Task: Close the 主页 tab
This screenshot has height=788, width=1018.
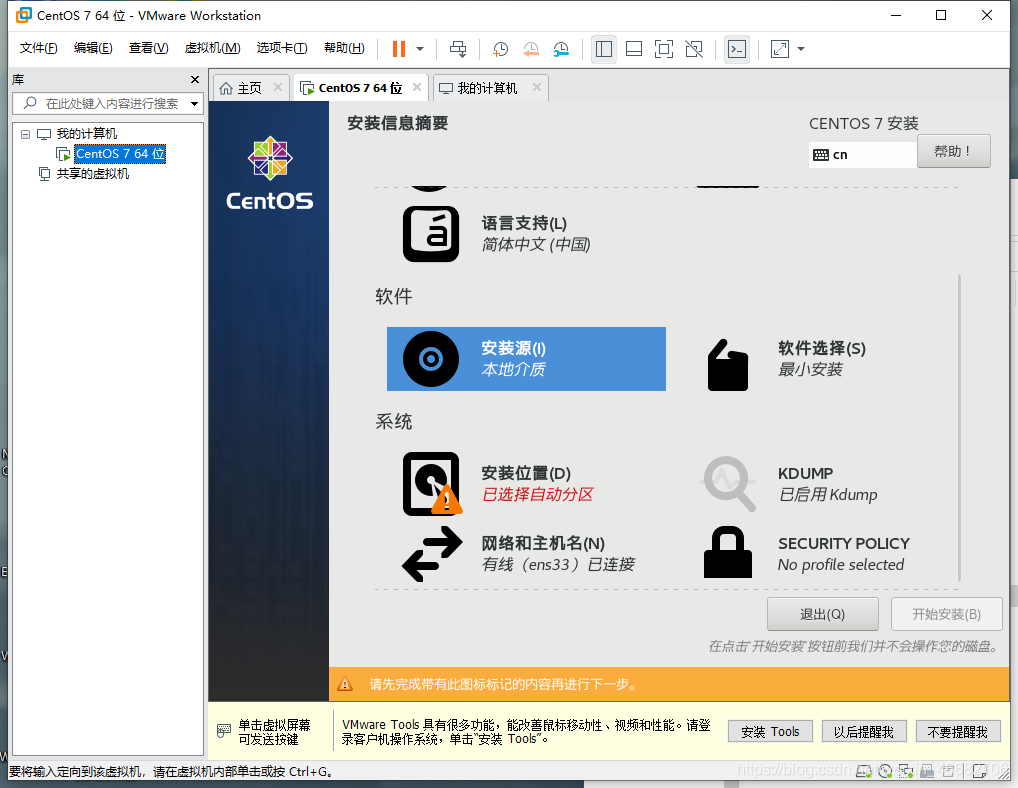Action: (278, 87)
